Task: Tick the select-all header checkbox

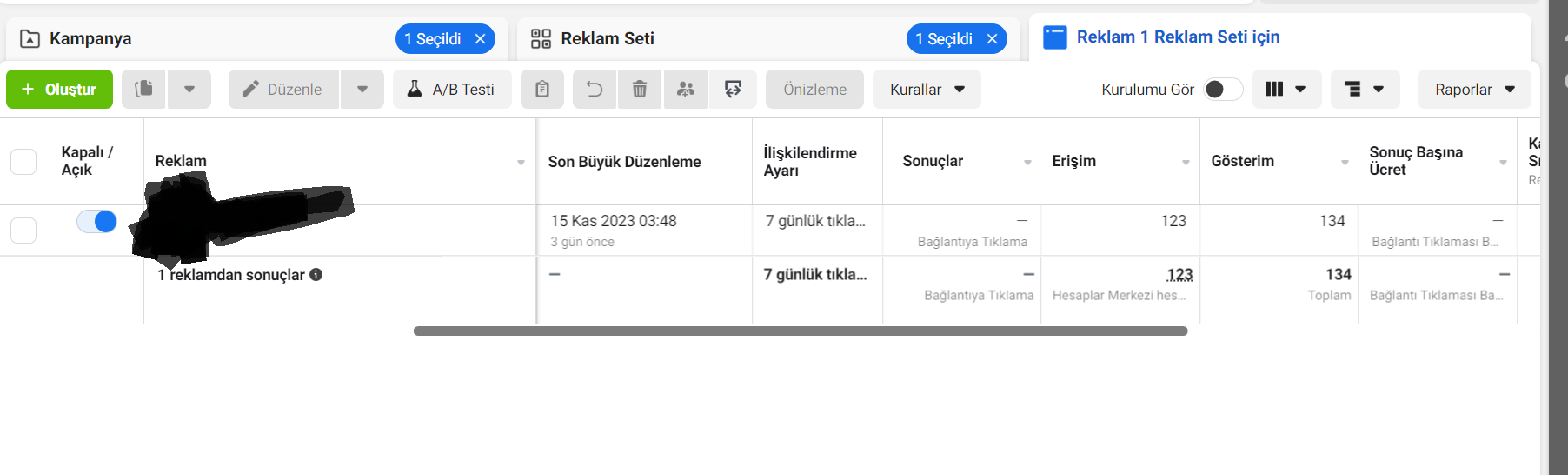Action: pos(23,161)
